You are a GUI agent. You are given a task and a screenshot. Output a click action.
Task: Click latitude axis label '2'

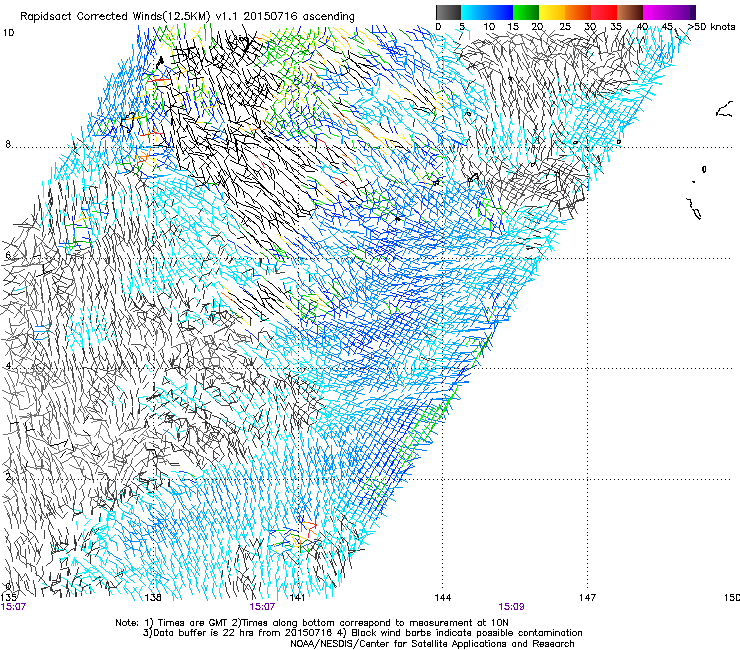[8, 477]
